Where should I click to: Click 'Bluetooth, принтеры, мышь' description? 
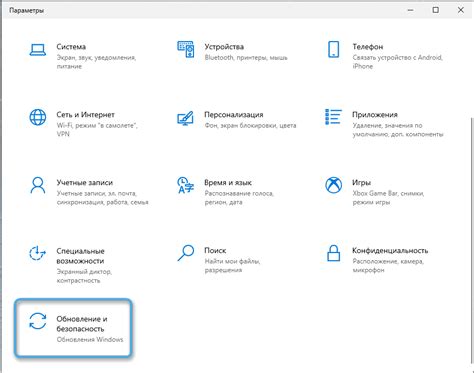(246, 58)
